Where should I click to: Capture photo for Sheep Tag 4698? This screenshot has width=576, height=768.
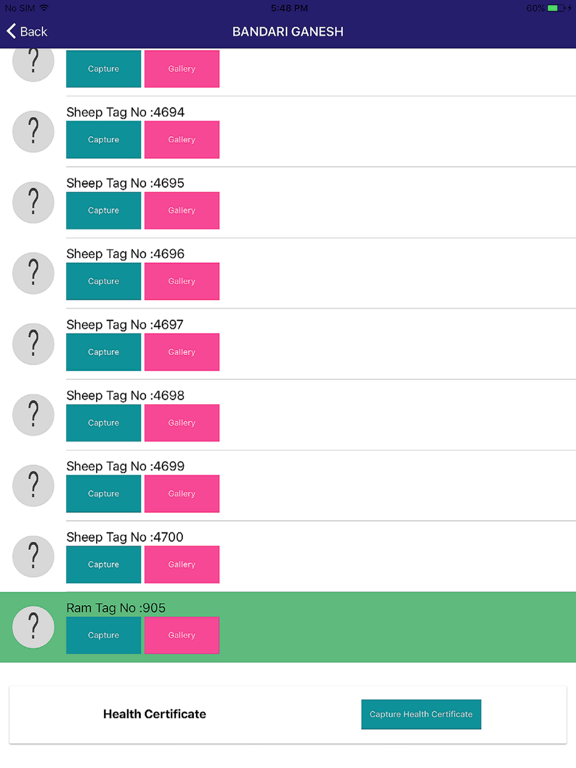[x=103, y=423]
